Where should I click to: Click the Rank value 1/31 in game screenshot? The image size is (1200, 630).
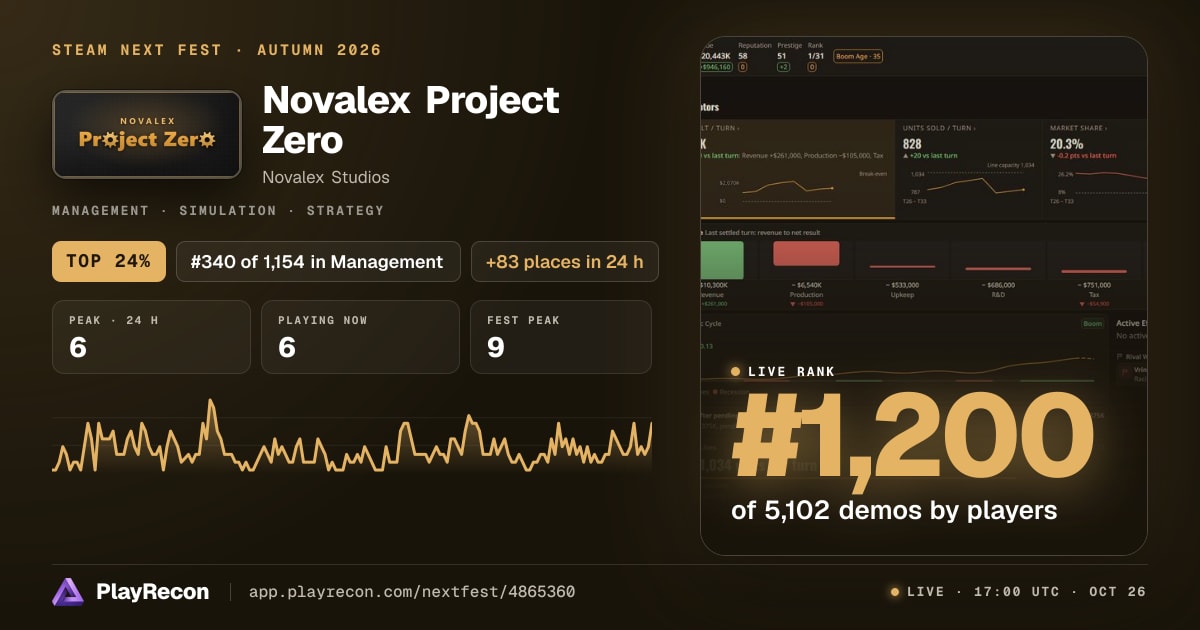point(815,56)
